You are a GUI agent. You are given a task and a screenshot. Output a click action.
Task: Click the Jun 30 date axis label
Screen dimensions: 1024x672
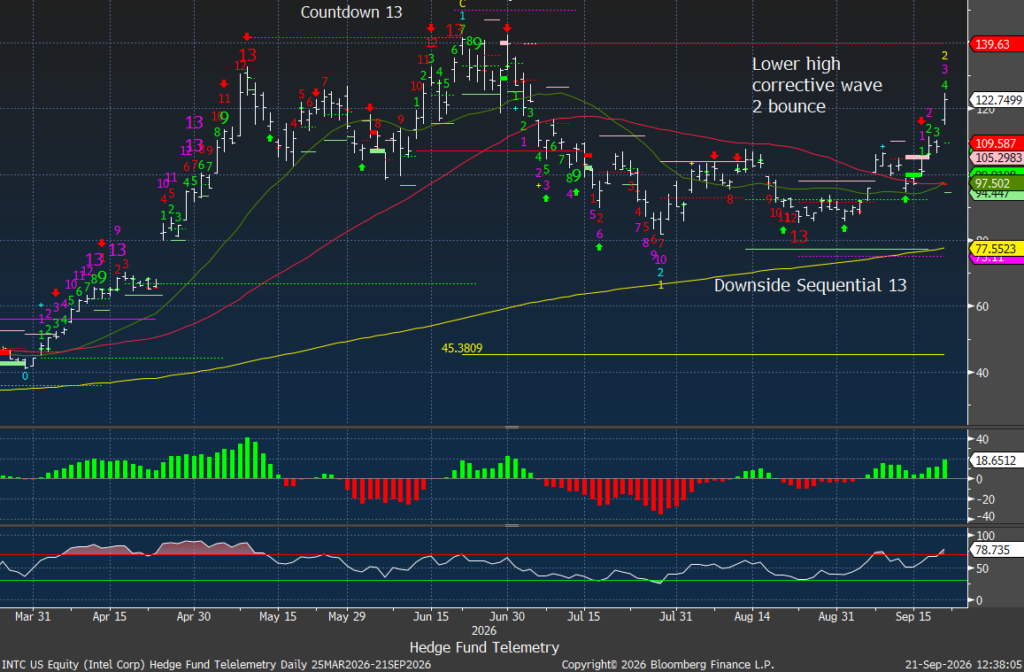pos(507,616)
